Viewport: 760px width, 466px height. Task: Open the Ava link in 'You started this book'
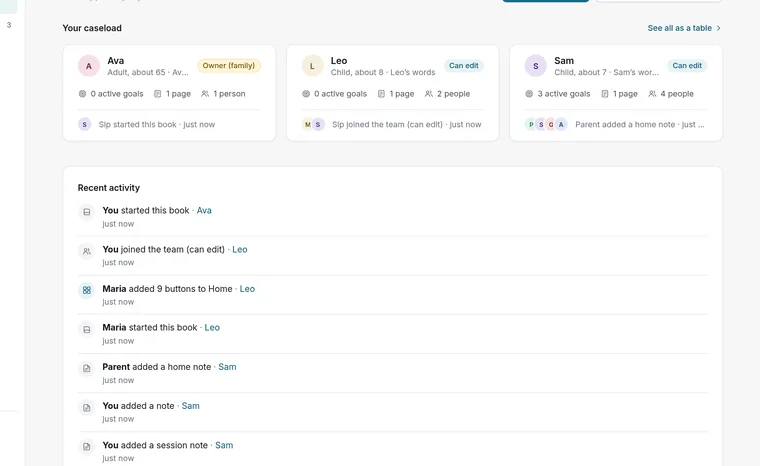coord(204,210)
